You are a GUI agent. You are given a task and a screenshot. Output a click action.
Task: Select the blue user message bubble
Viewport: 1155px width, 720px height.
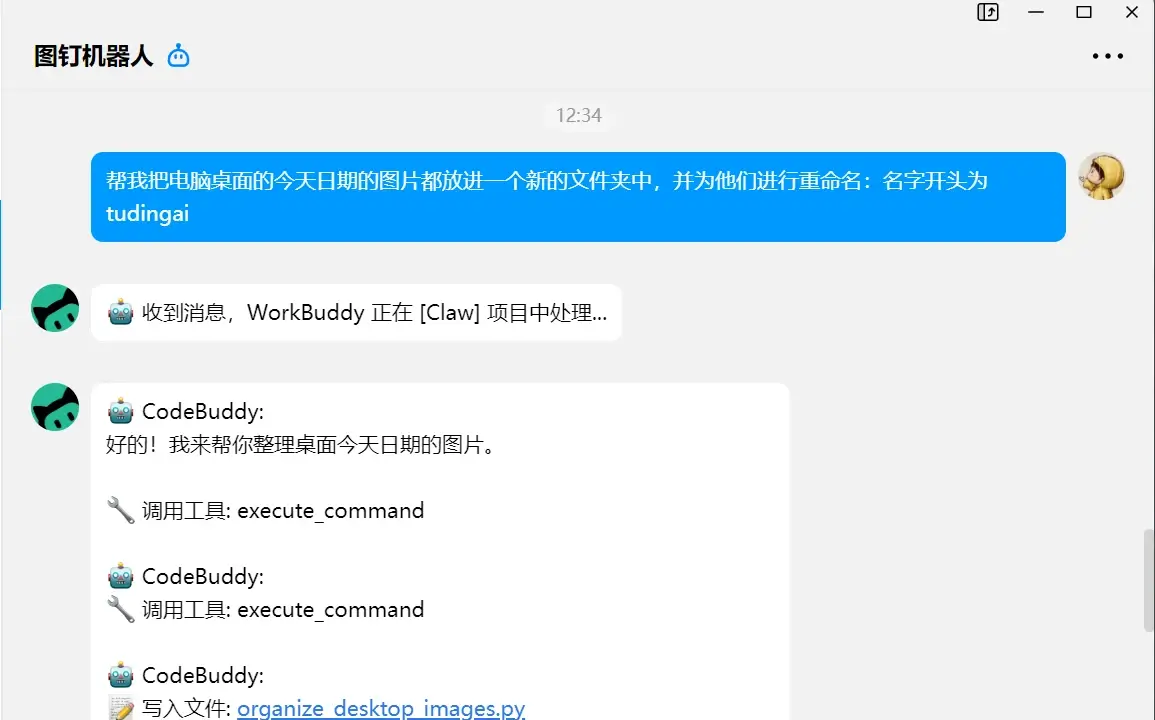coord(578,197)
